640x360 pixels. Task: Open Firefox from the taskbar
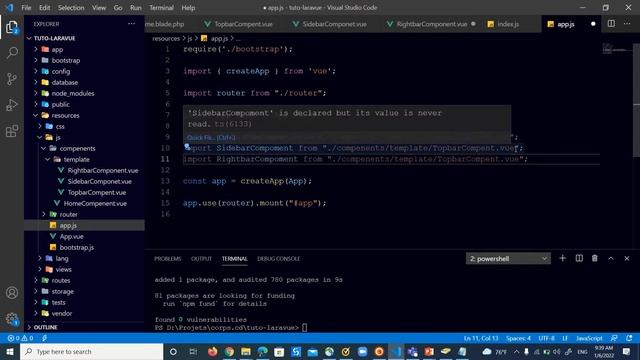(212, 351)
